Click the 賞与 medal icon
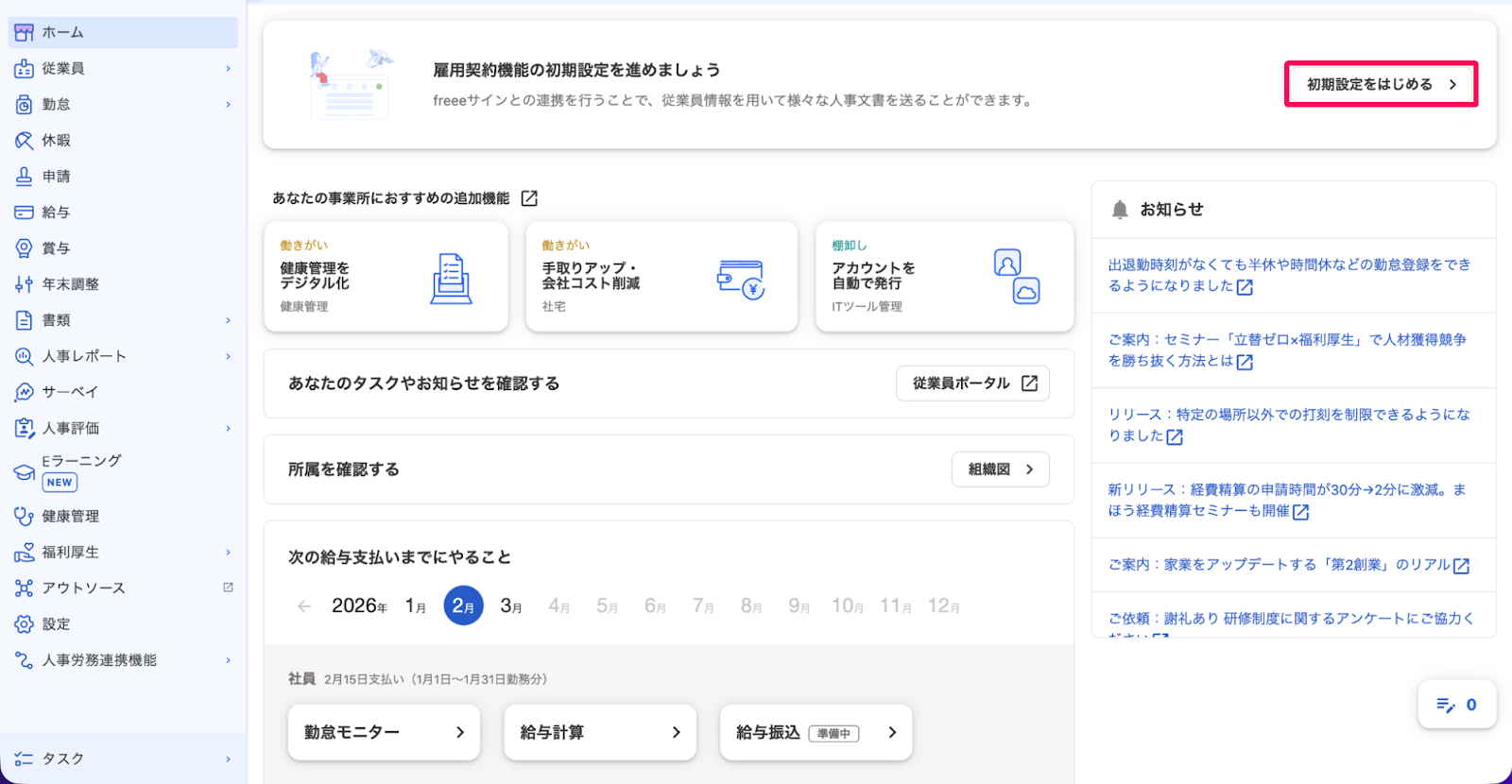1512x784 pixels. (x=24, y=247)
